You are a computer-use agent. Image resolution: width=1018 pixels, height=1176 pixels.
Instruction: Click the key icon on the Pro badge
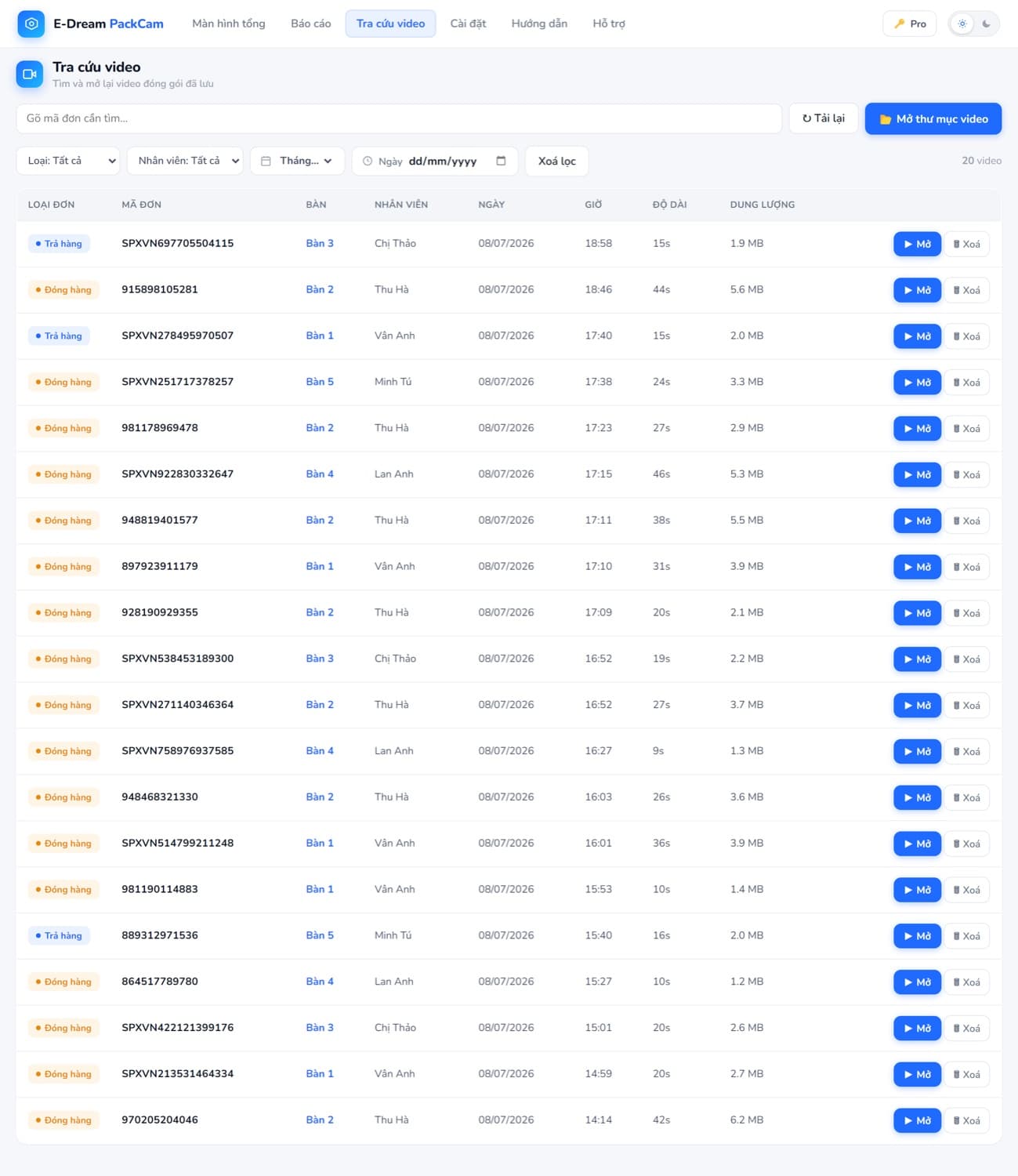click(x=899, y=24)
